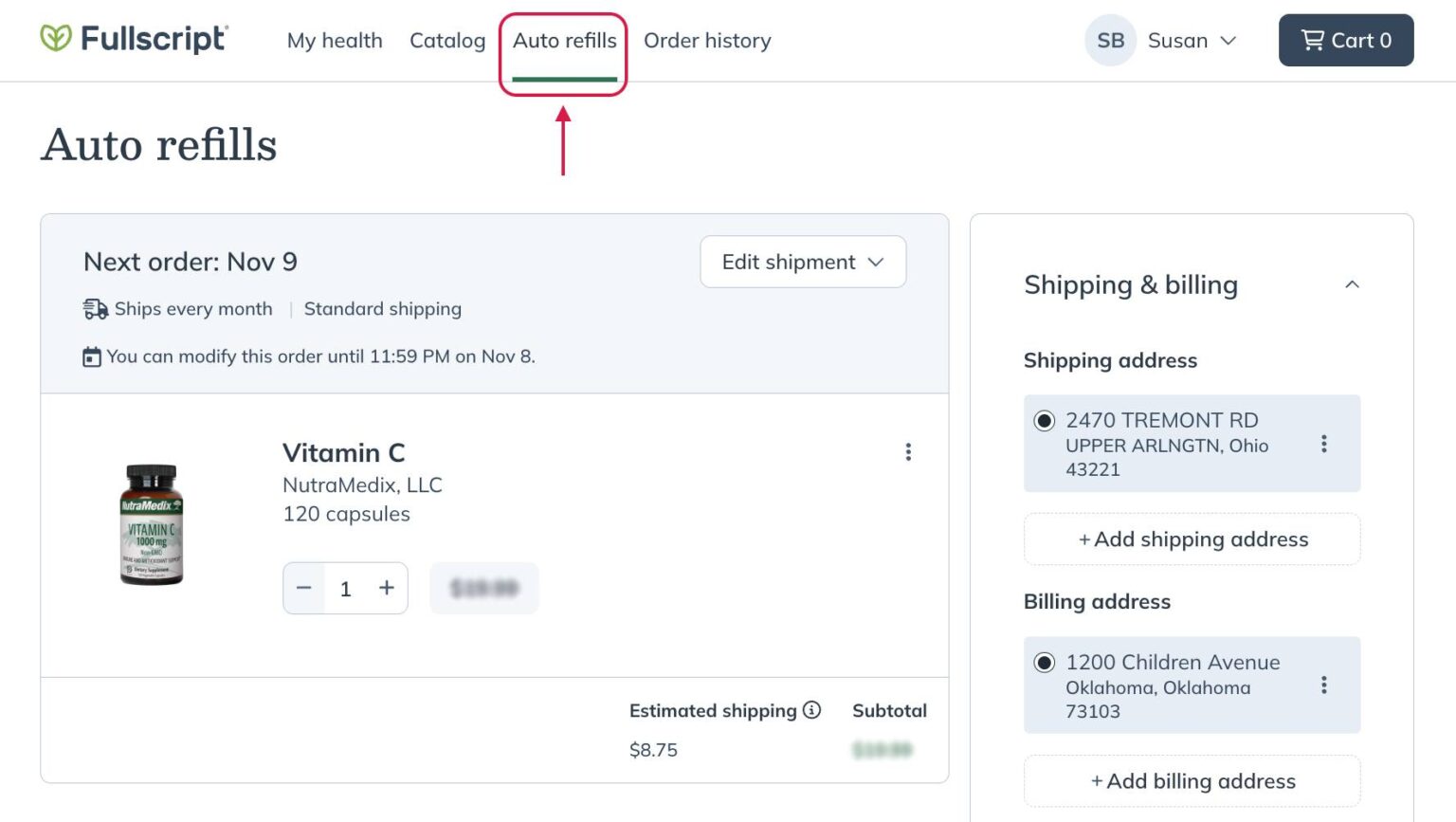Click the SB avatar circle
This screenshot has height=822, width=1456.
click(x=1110, y=40)
